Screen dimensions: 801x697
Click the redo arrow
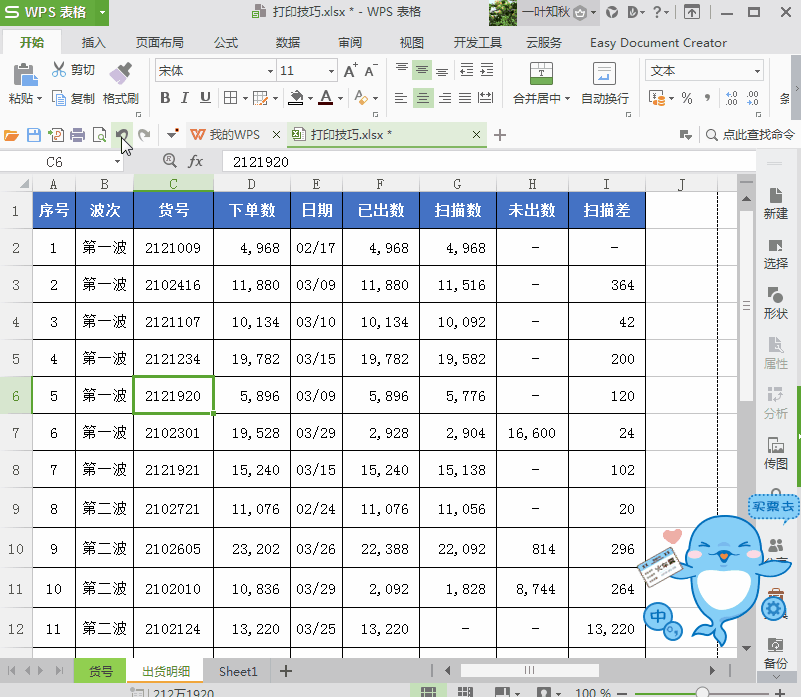click(145, 135)
